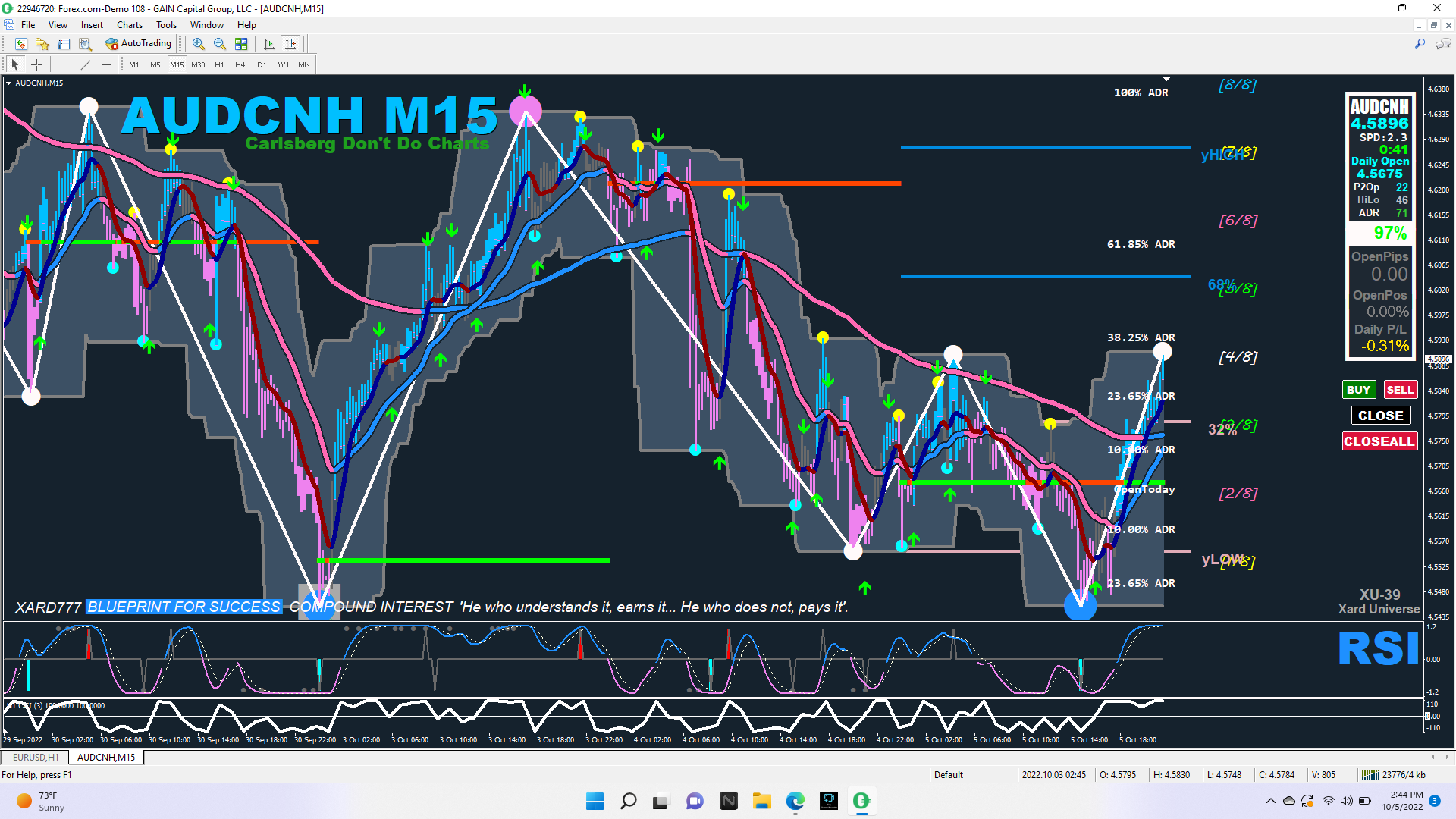The height and width of the screenshot is (819, 1456).
Task: Expand the AUDCNH,M15 chart title arrow
Action: coord(8,83)
